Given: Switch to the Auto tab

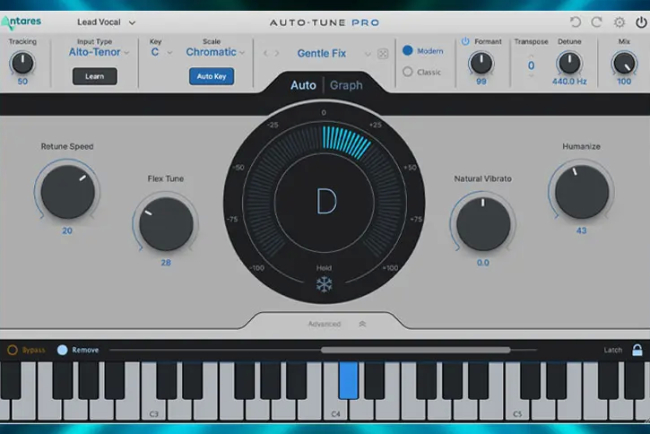Looking at the screenshot, I should (303, 85).
